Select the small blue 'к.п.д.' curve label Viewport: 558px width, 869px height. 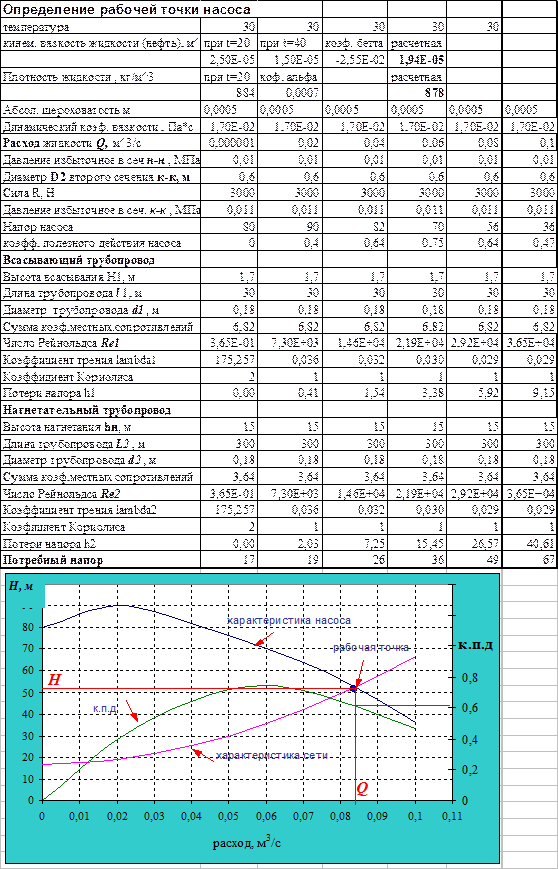(105, 709)
